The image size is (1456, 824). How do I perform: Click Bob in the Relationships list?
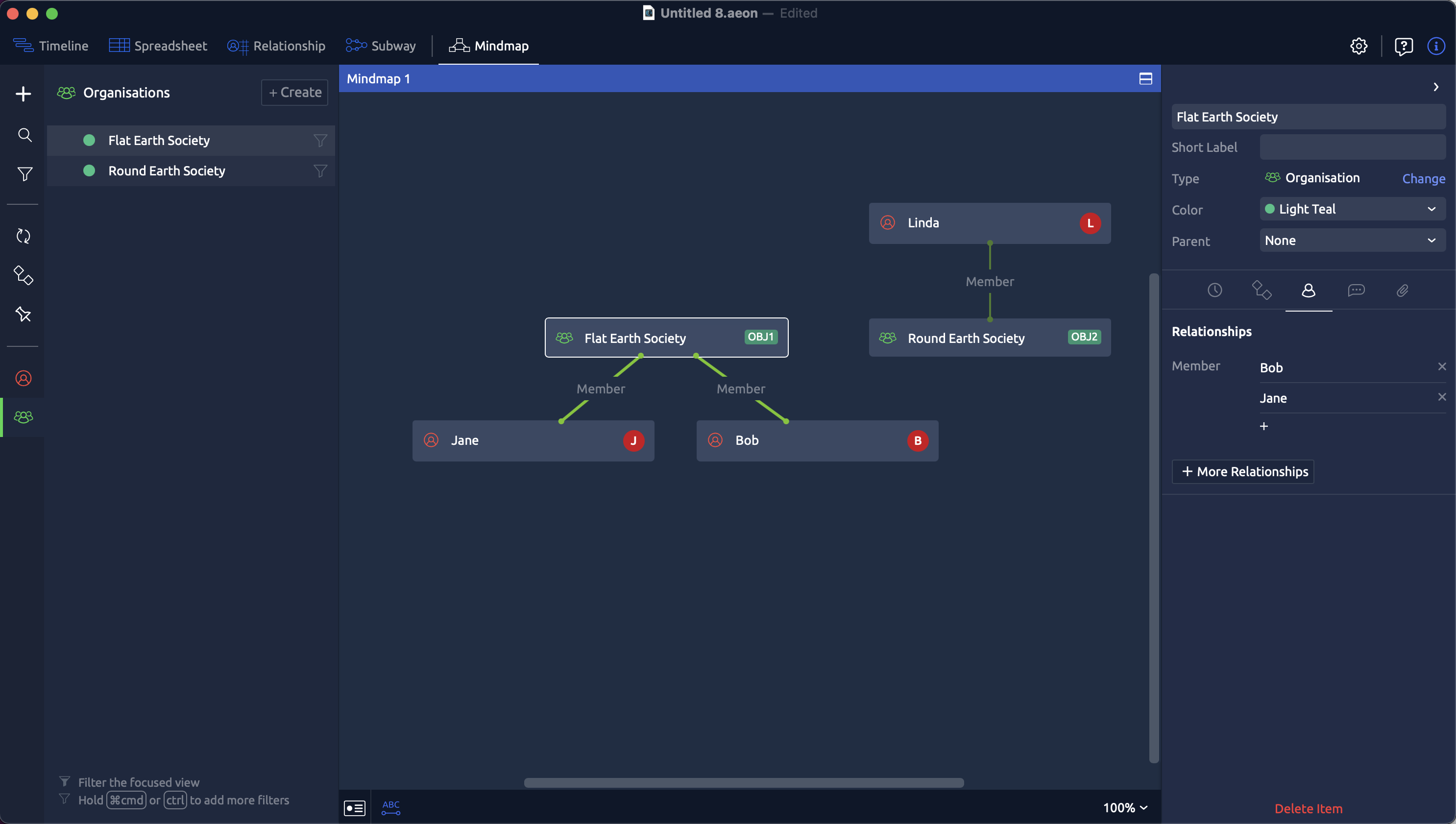click(x=1271, y=368)
